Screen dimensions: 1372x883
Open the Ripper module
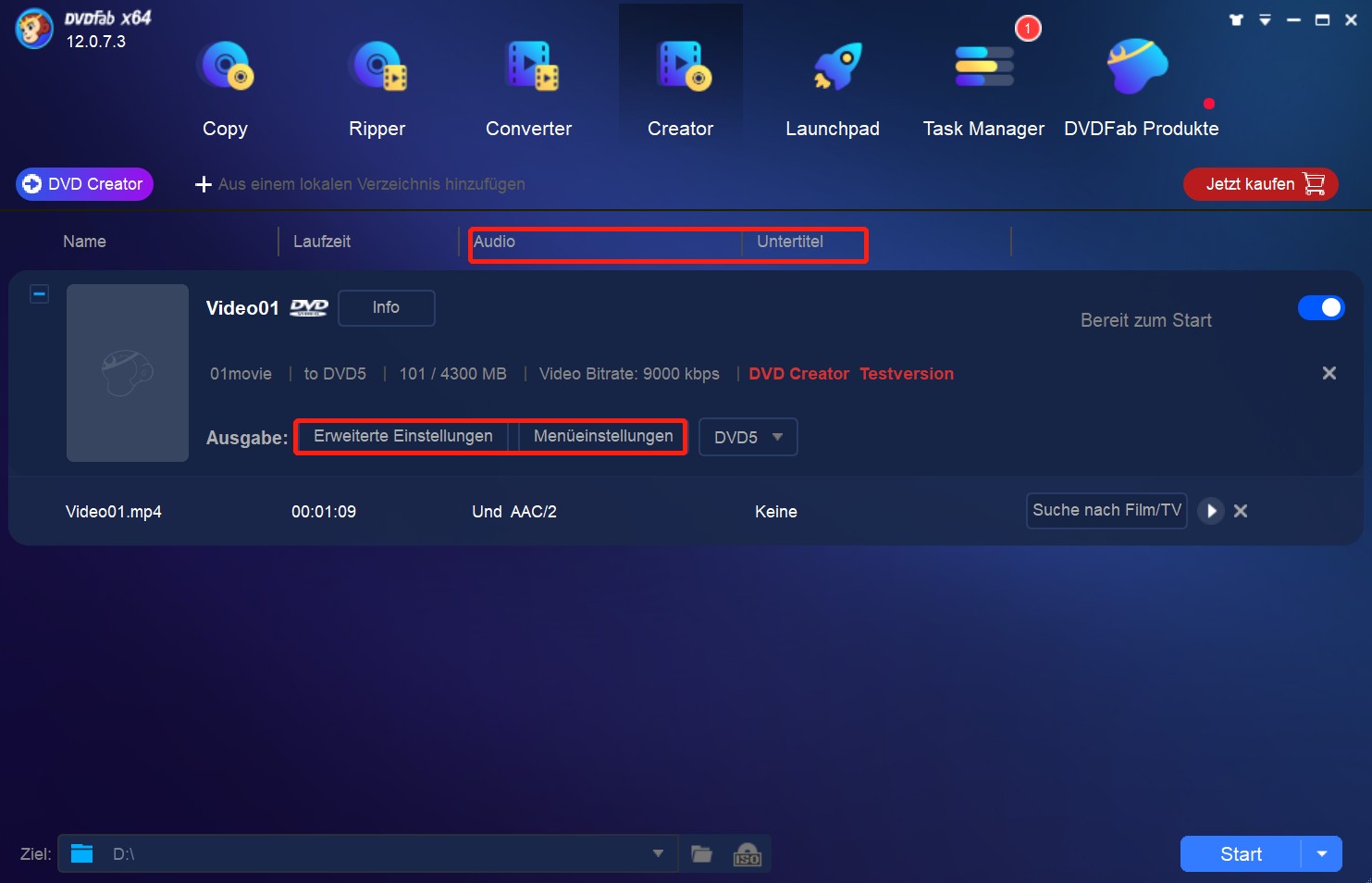[x=377, y=88]
